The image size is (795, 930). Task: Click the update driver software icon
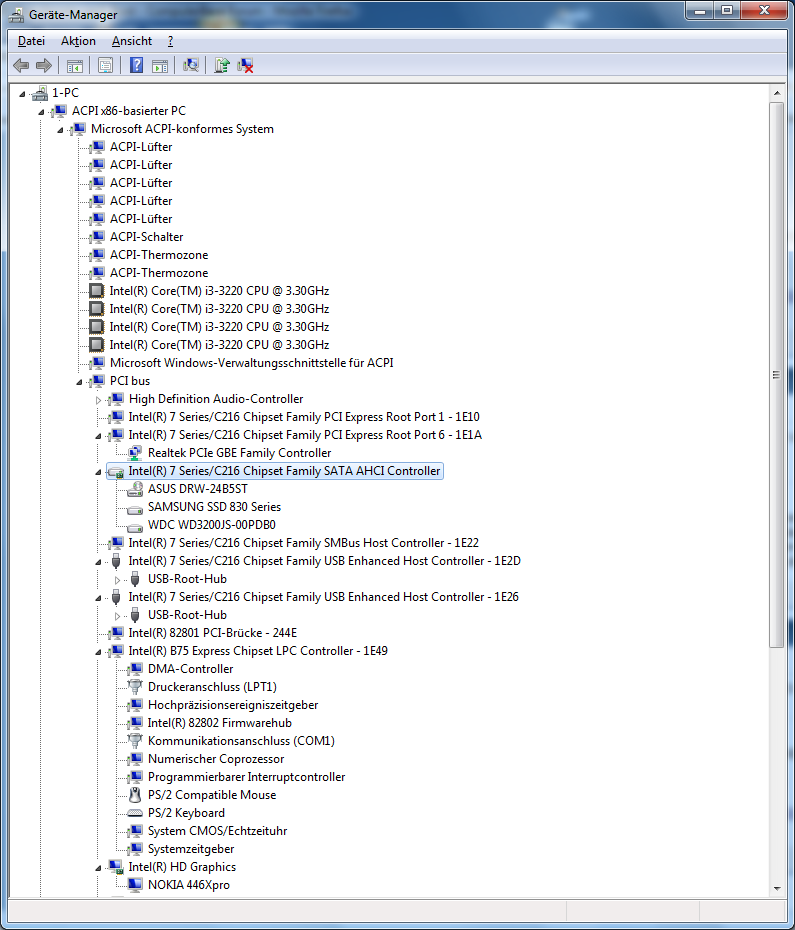pos(222,65)
